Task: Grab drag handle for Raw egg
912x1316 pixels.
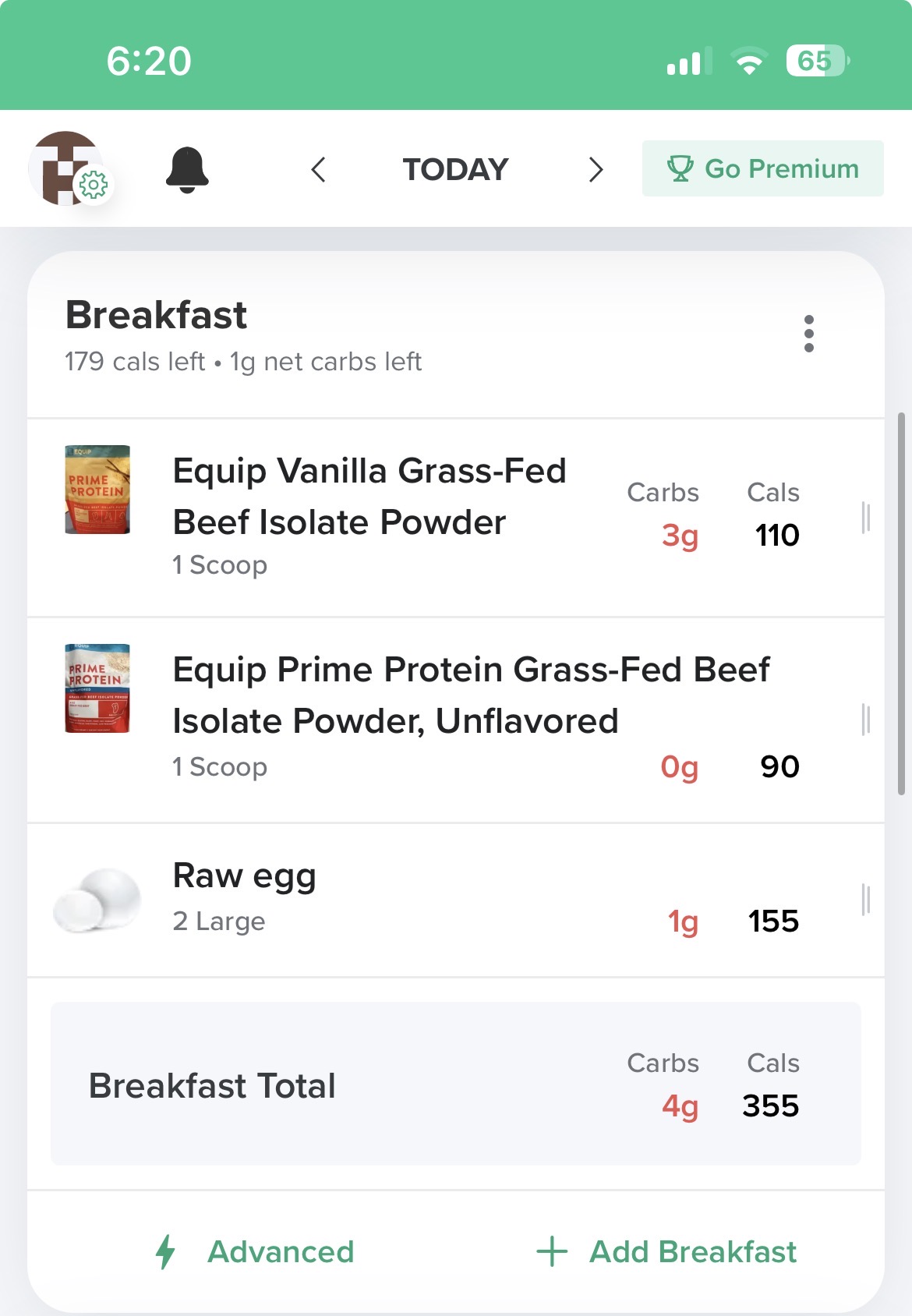Action: coord(865,900)
